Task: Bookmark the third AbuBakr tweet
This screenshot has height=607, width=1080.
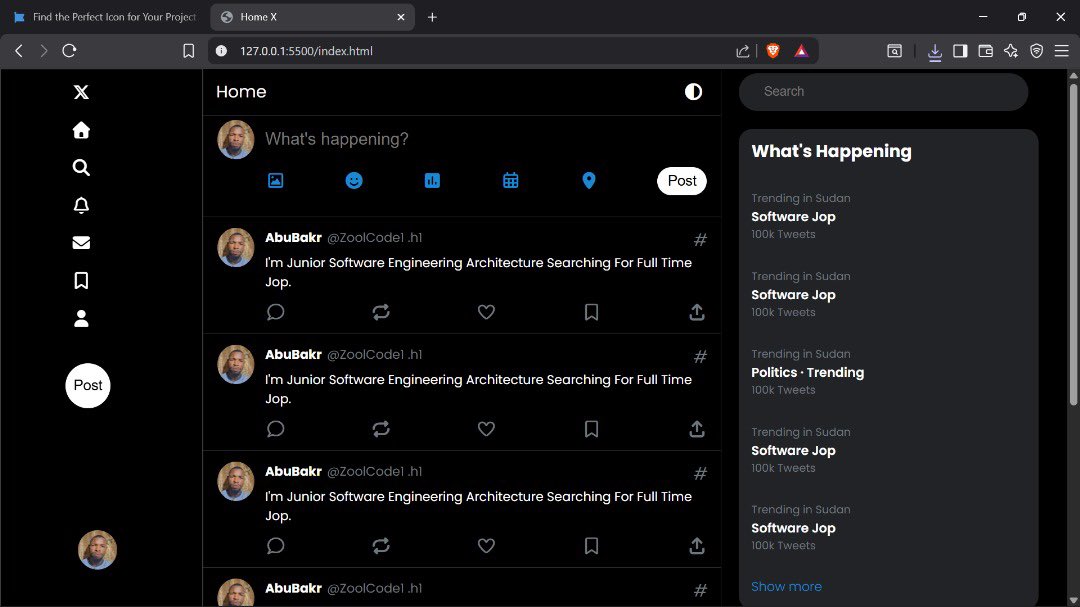Action: [x=592, y=546]
